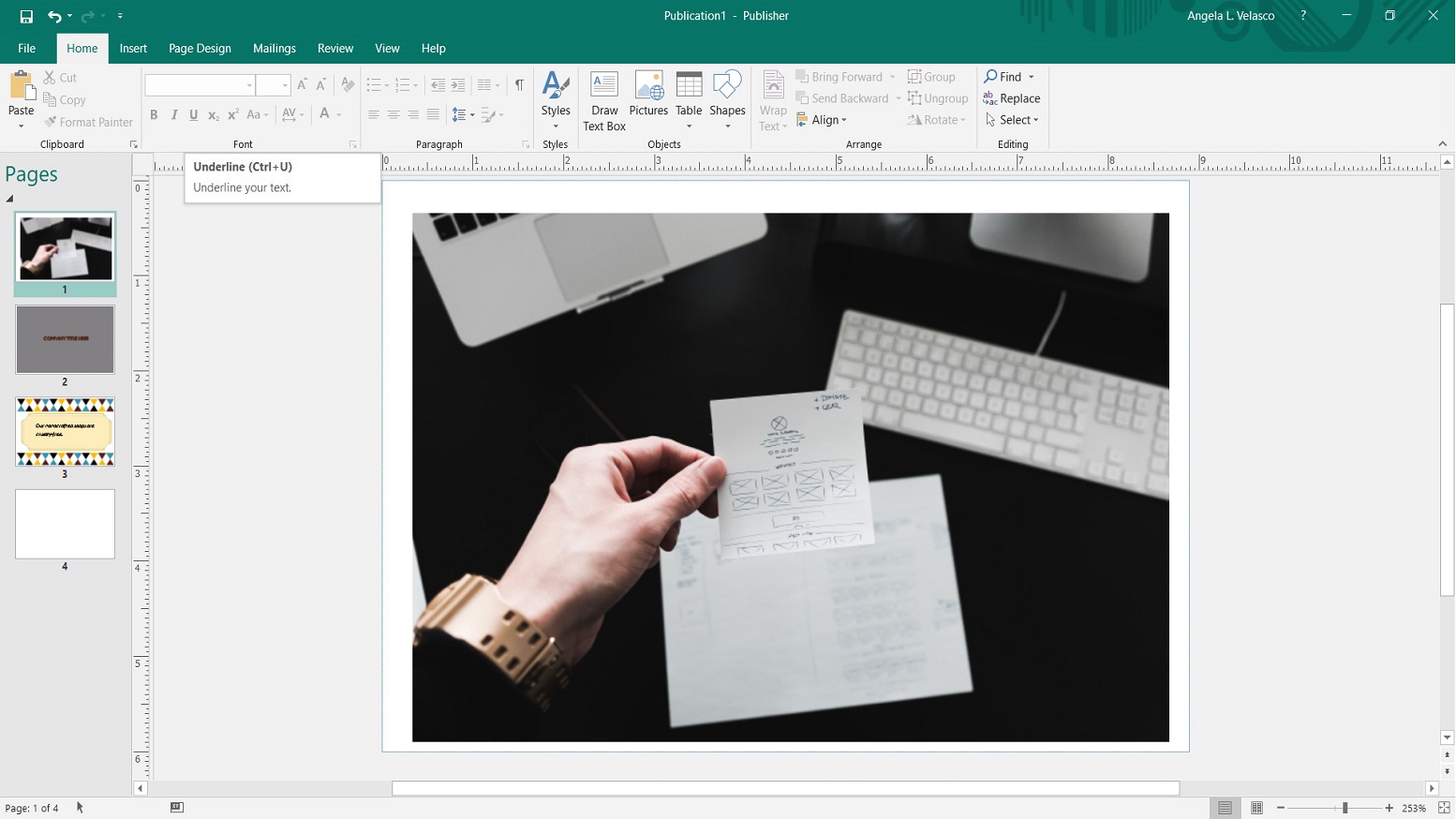Switch to the Mailings tab
This screenshot has height=819, width=1456.
click(x=274, y=48)
